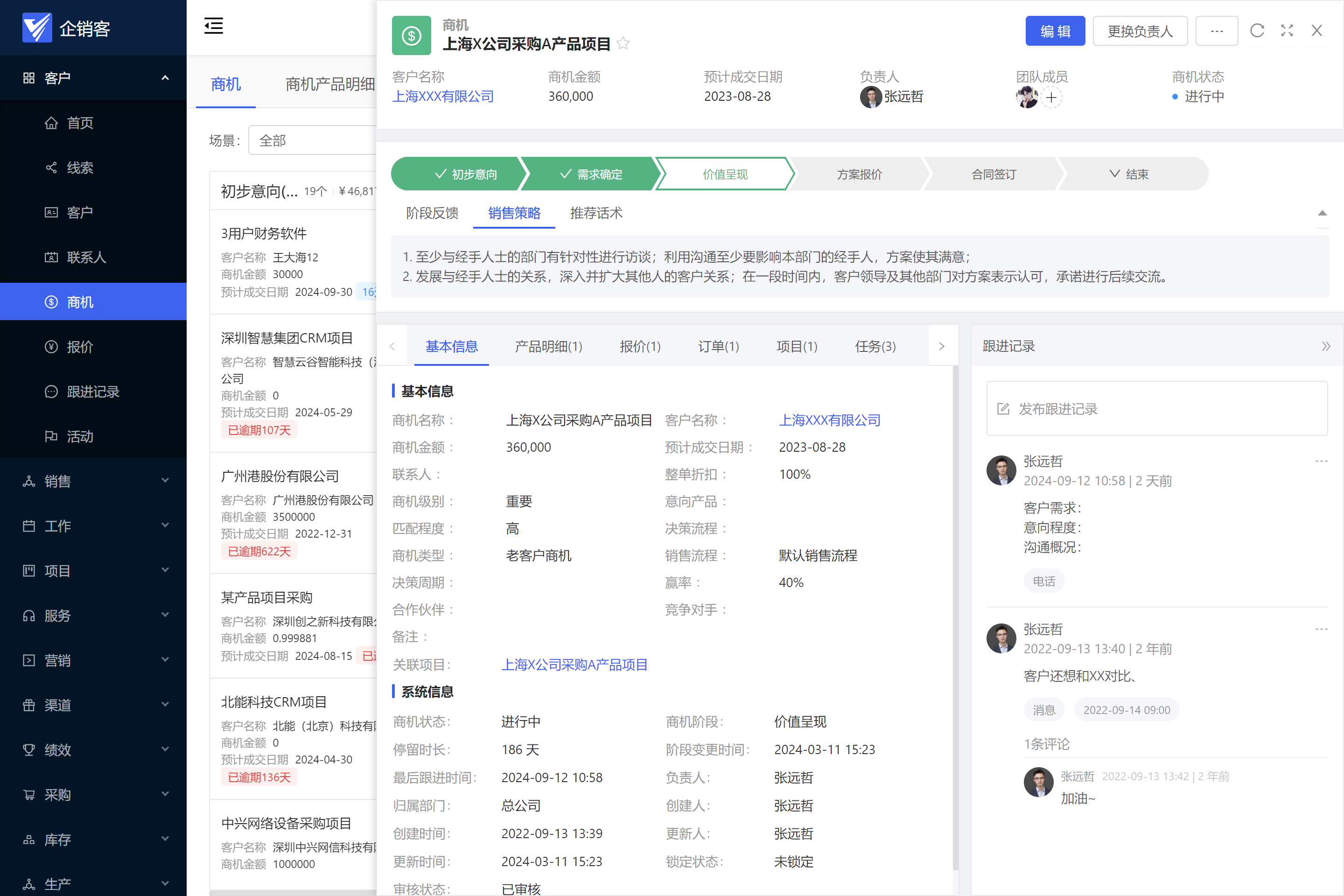Select the 方案报价 stage
Screen dimensions: 1344x896
pos(859,174)
